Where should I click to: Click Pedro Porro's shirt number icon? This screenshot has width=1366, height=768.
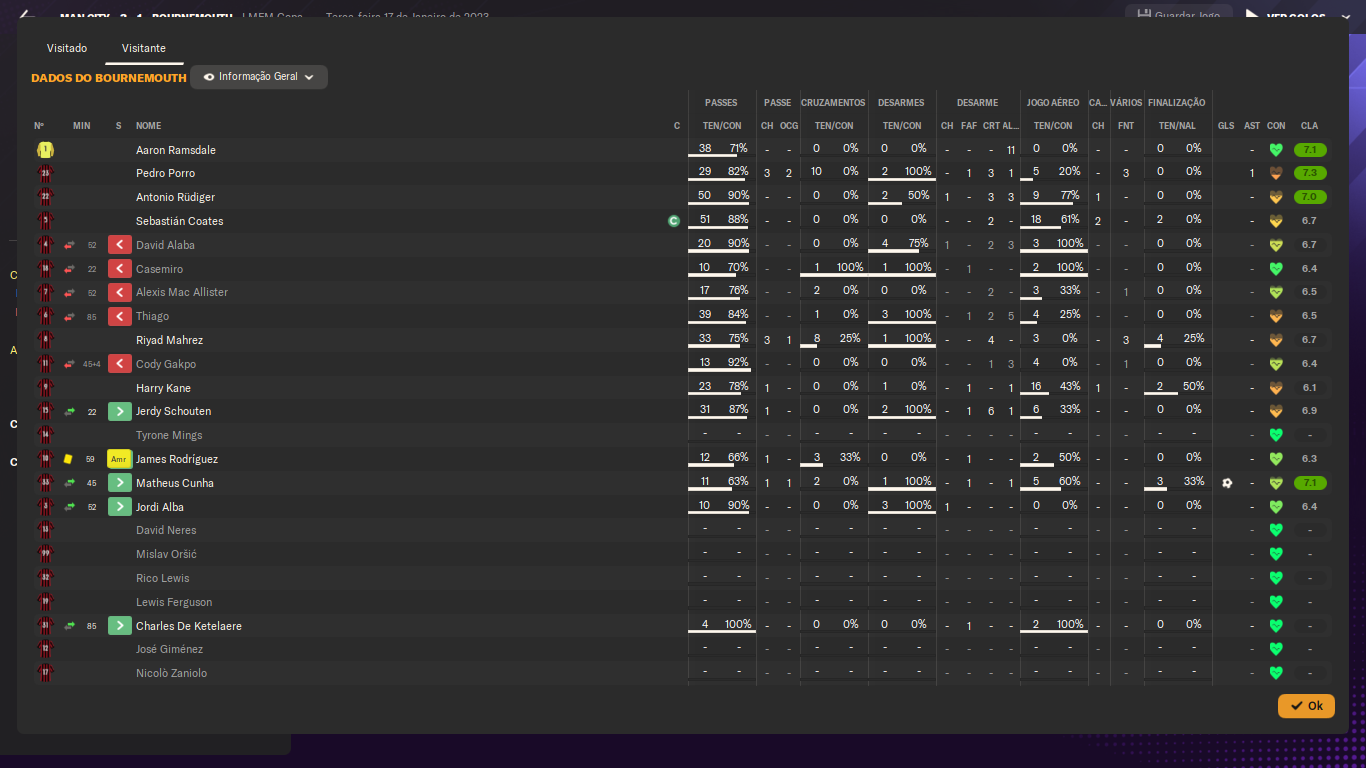[x=45, y=173]
